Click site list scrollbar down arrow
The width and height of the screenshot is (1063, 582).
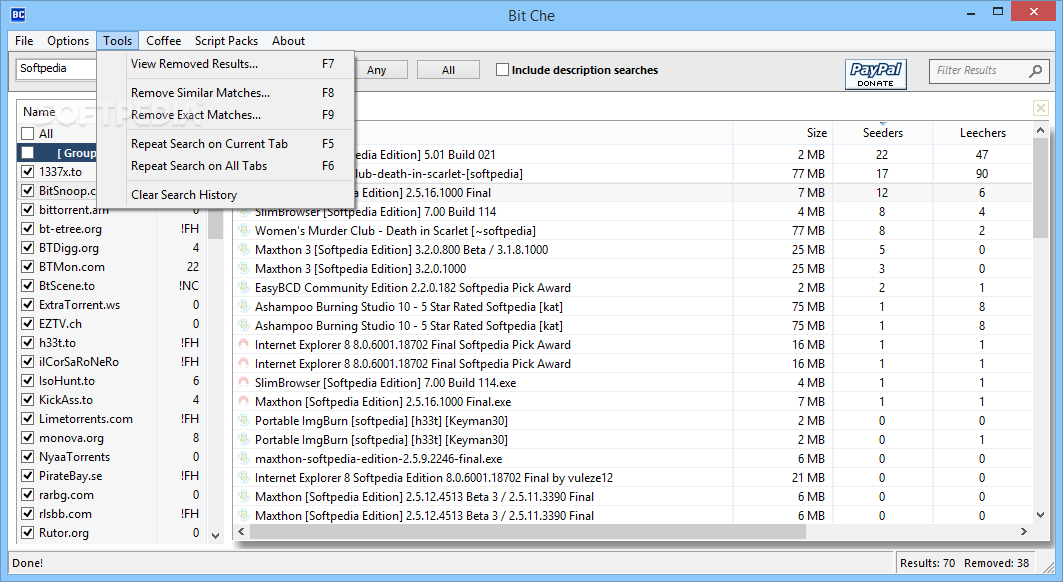(216, 536)
